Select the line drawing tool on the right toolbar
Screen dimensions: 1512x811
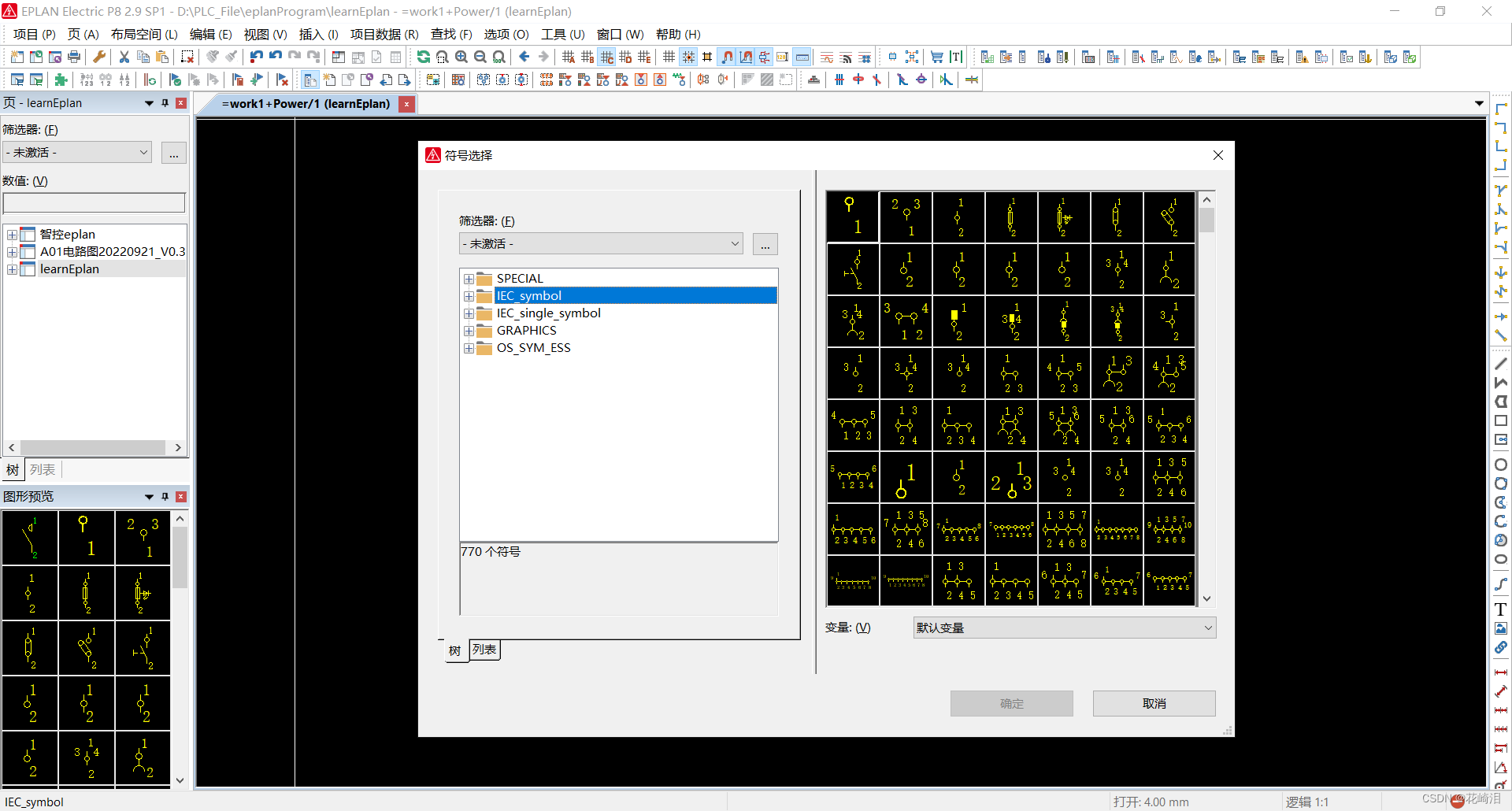point(1501,364)
